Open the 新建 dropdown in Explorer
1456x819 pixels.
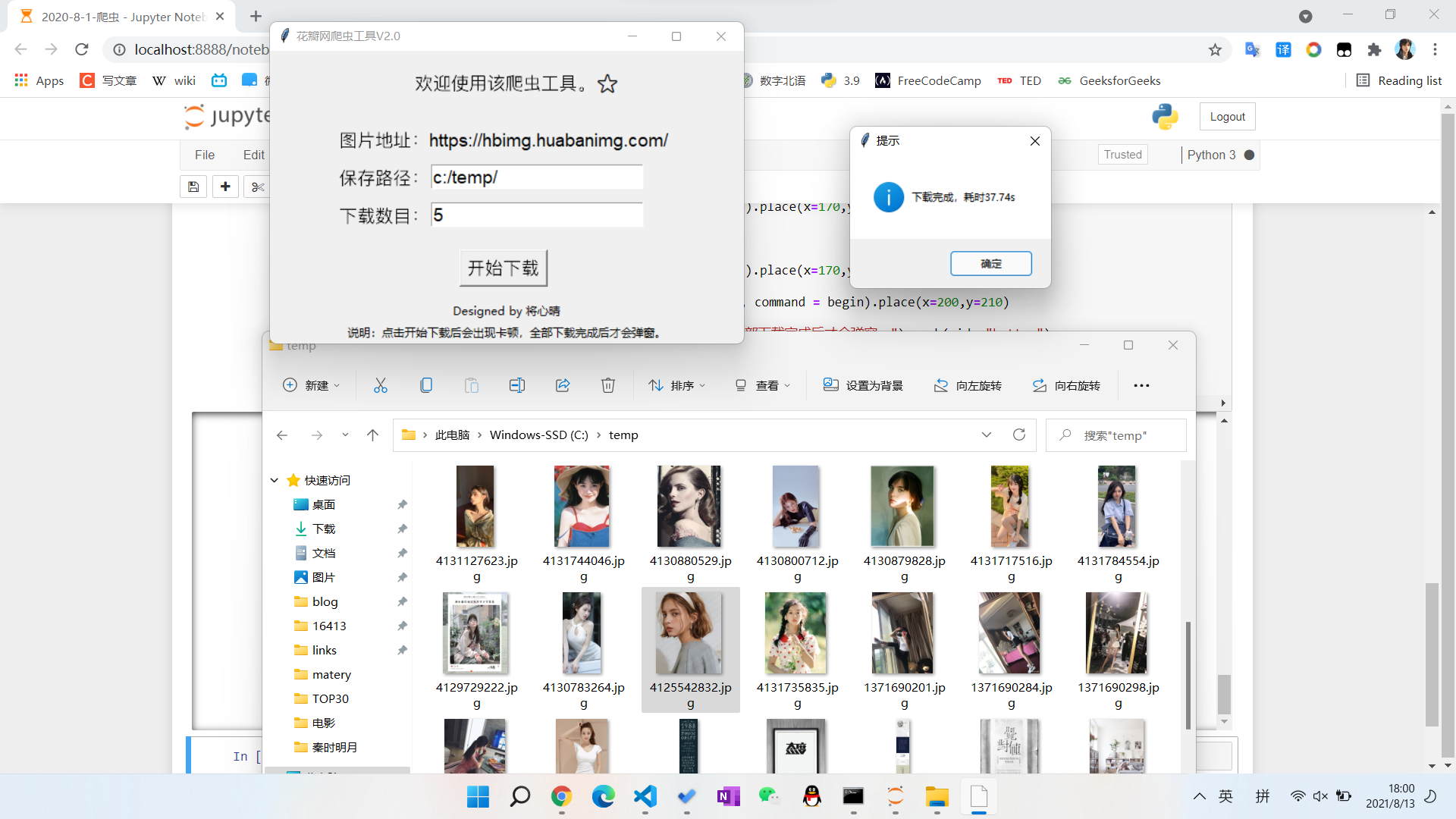312,385
